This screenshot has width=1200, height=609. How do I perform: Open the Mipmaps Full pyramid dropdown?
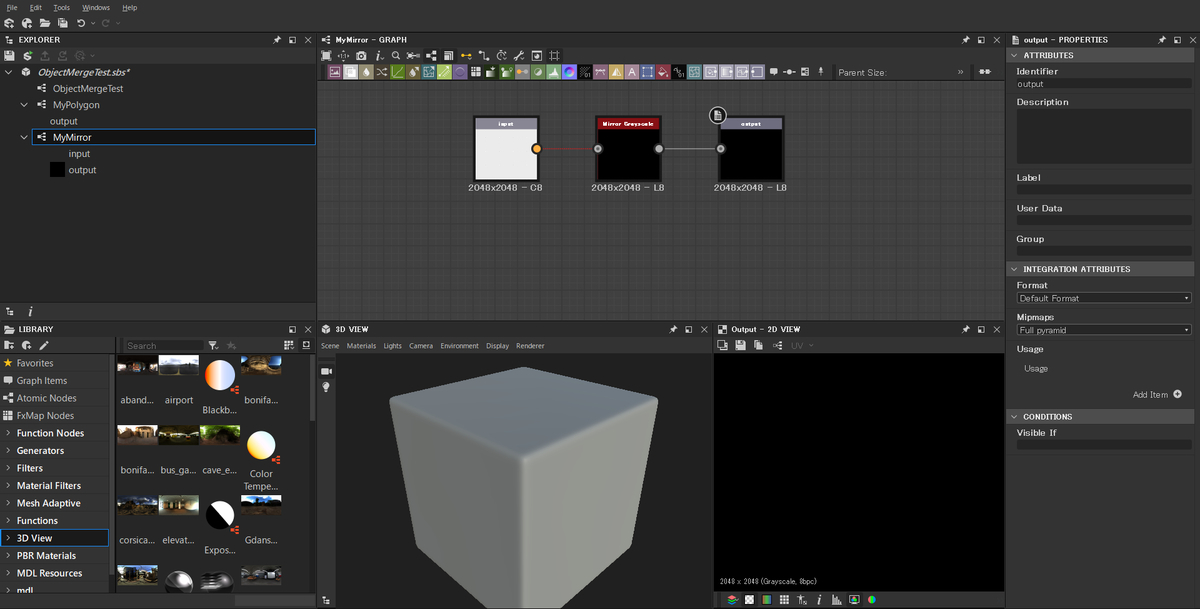click(1104, 329)
